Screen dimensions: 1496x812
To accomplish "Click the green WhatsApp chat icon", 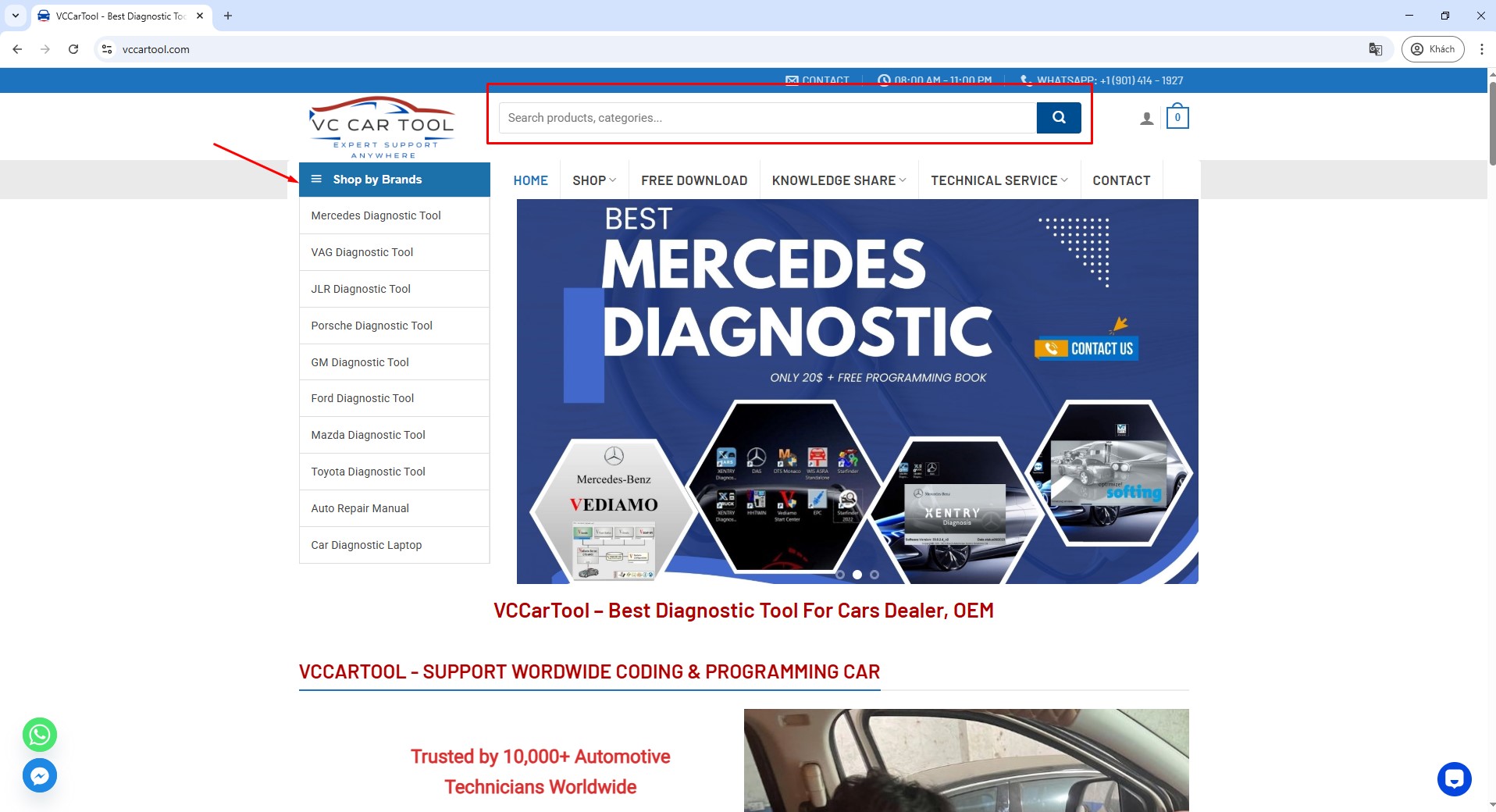I will [40, 735].
